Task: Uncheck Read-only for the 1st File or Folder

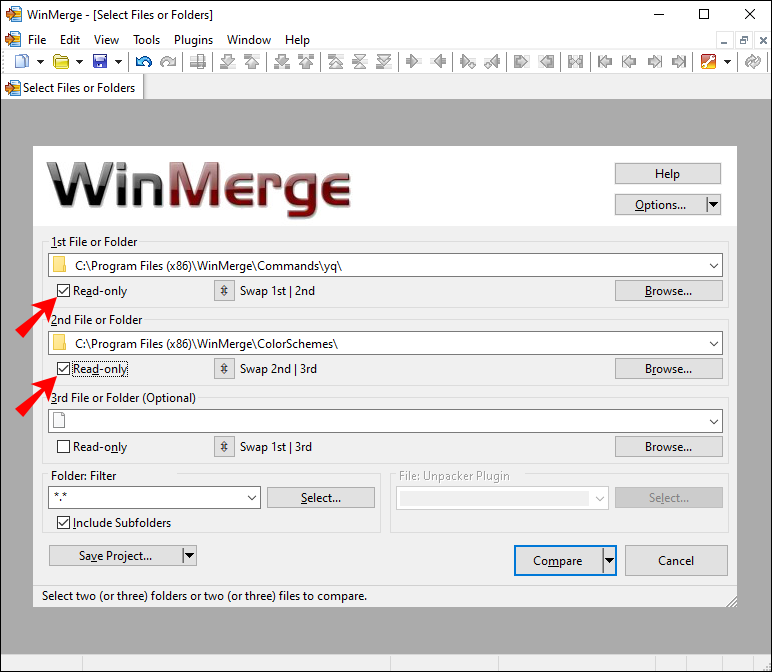Action: coord(64,291)
